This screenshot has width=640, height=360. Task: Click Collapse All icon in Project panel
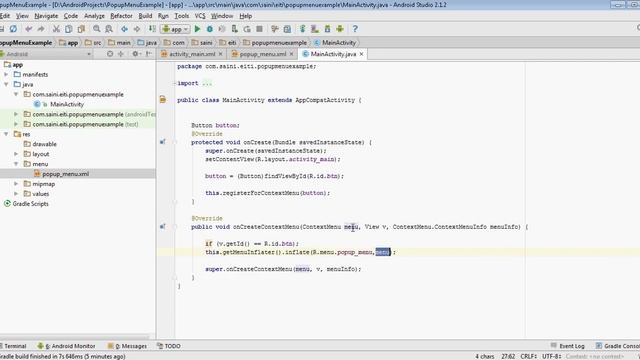pyautogui.click(x=121, y=54)
